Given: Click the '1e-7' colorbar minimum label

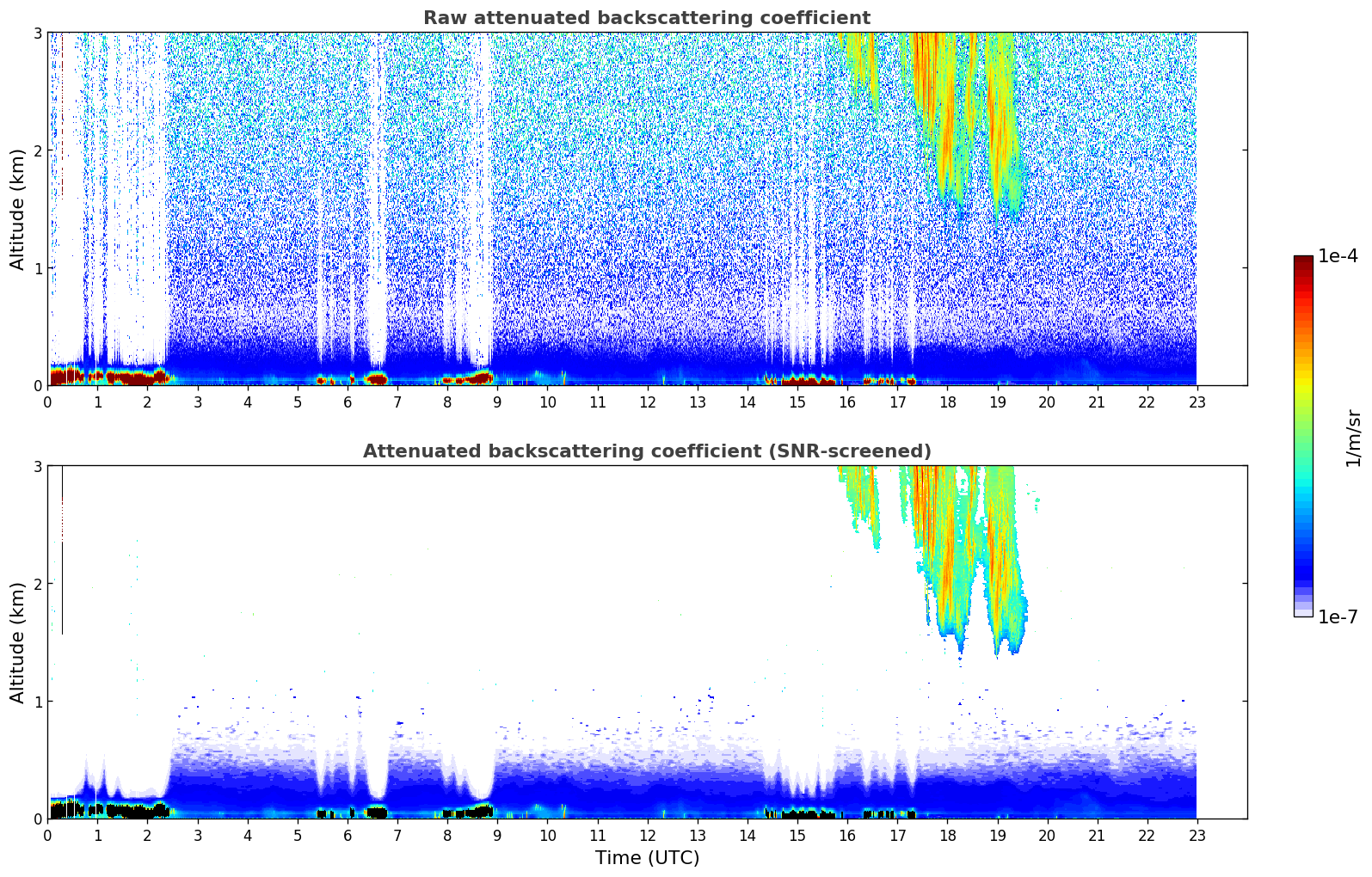Looking at the screenshot, I should pos(1338,617).
